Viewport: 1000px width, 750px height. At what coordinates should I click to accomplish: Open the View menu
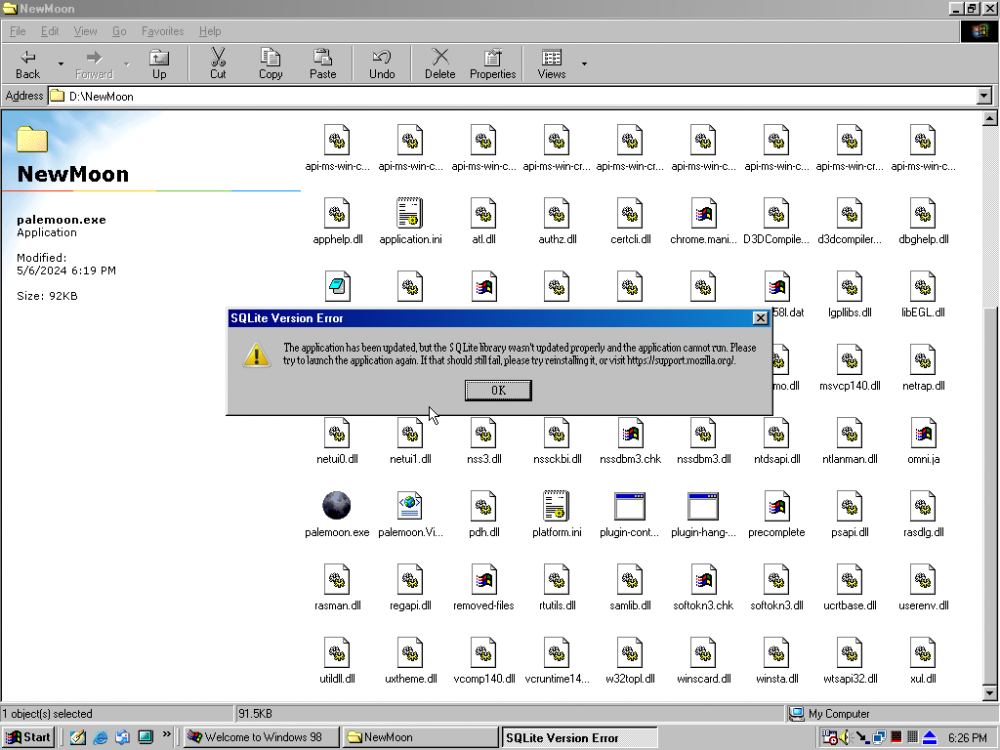pos(85,31)
